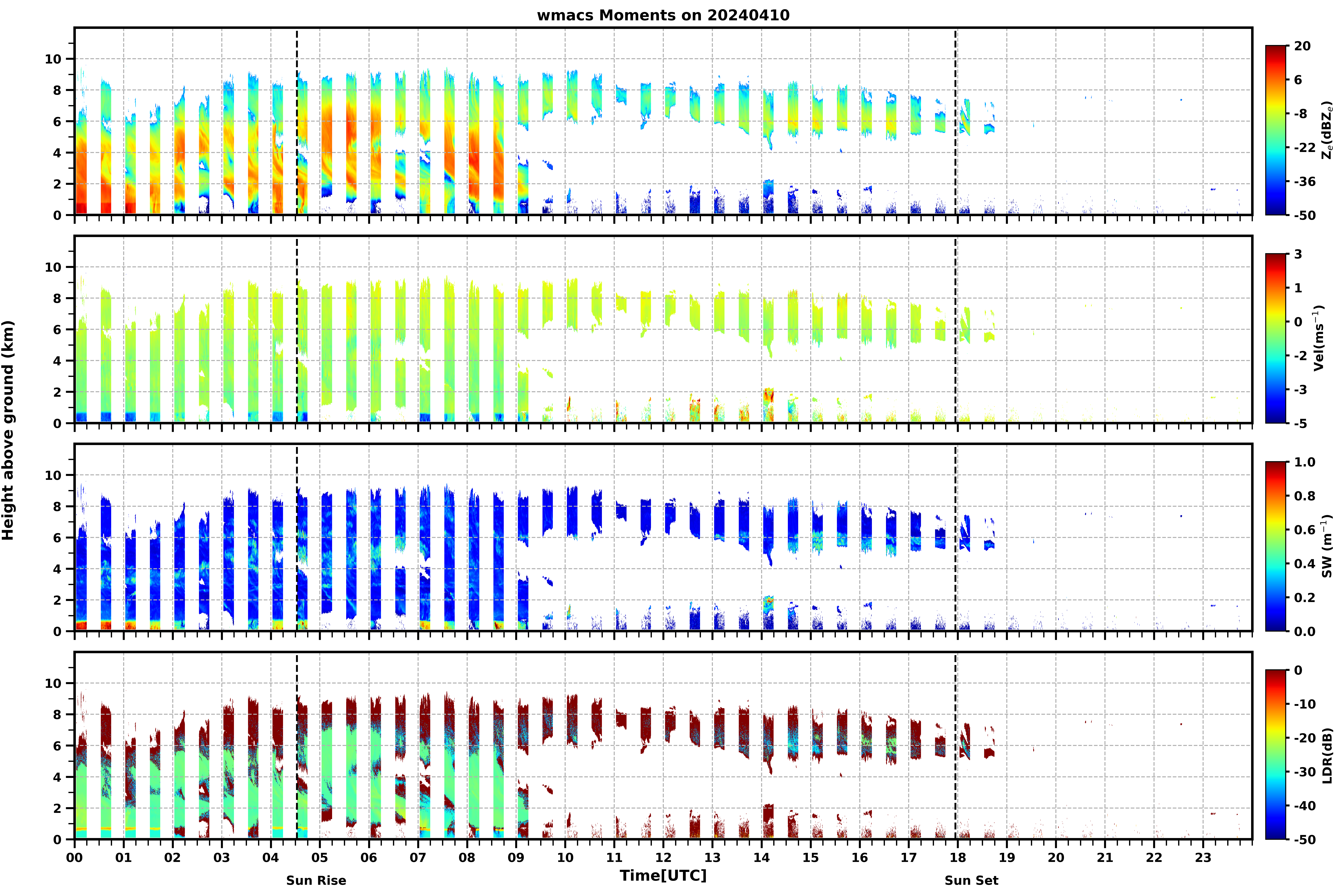
Task: Click the -5 value on the Vel colorbar
Action: pos(1300,423)
